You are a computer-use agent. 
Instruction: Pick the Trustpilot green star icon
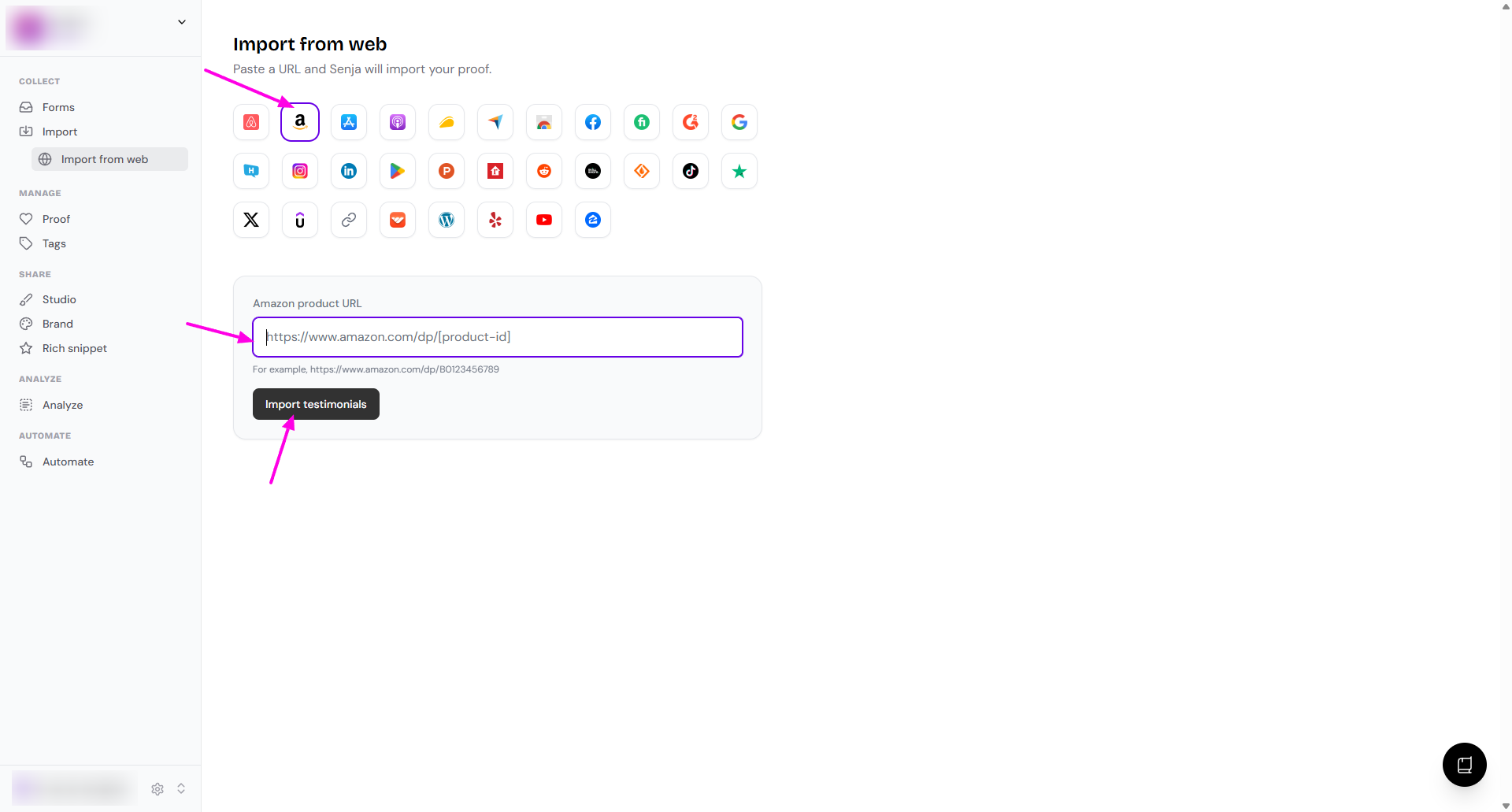click(739, 171)
